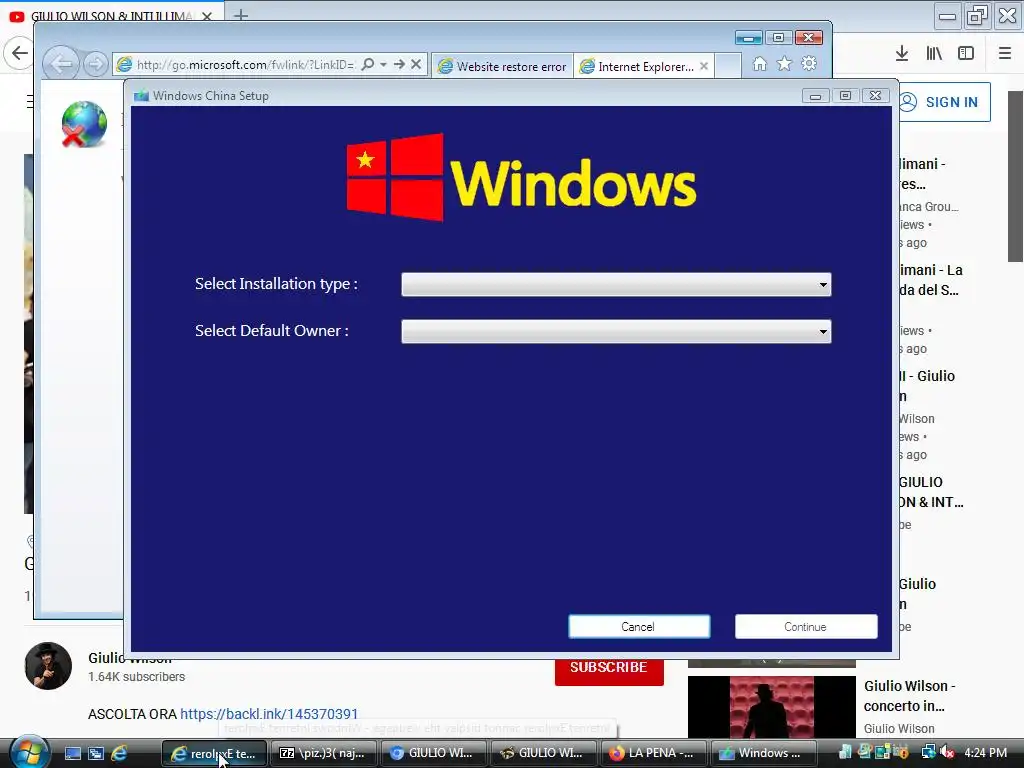Click the muted volume tray icon

pyautogui.click(x=947, y=753)
